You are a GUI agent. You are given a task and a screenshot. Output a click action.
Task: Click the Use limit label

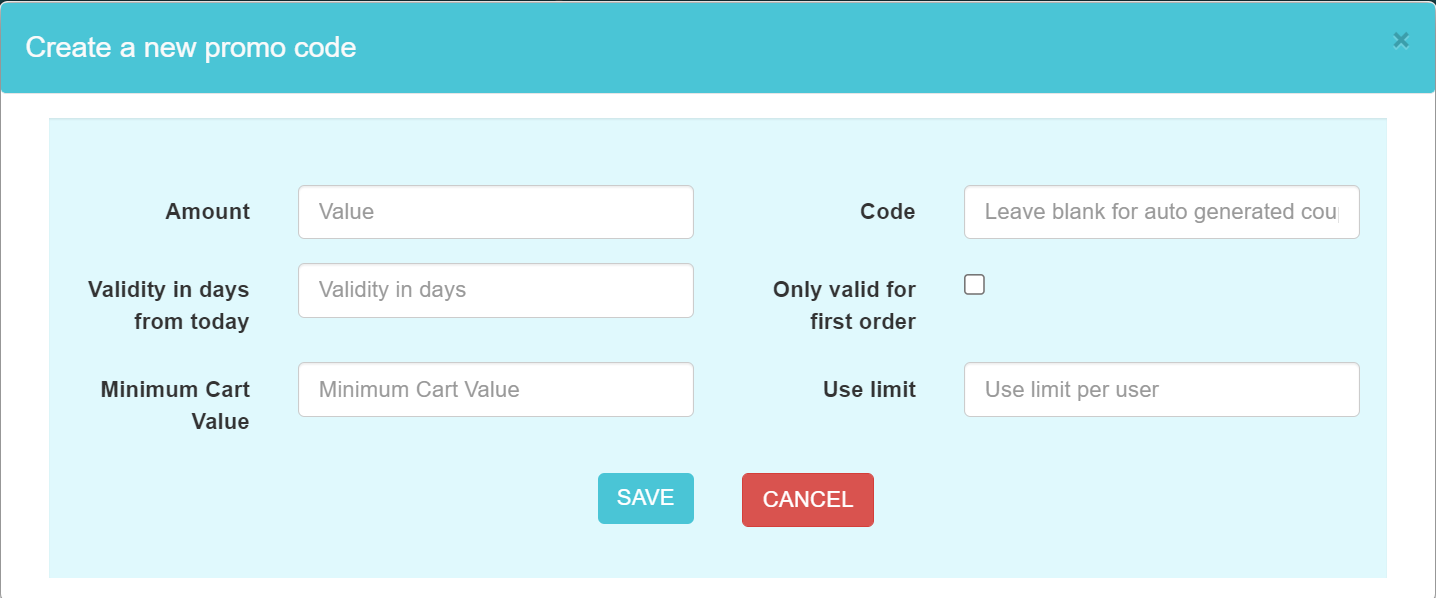(870, 390)
